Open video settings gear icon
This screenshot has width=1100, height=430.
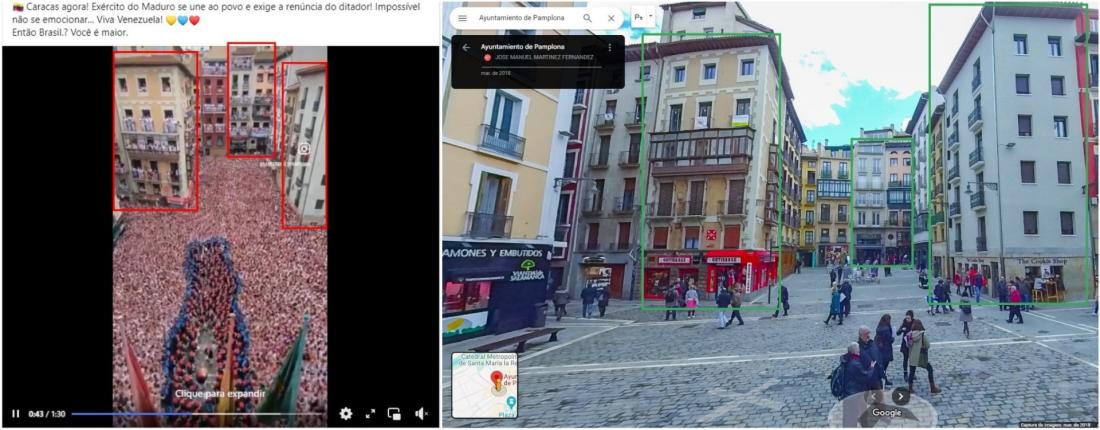pyautogui.click(x=346, y=414)
